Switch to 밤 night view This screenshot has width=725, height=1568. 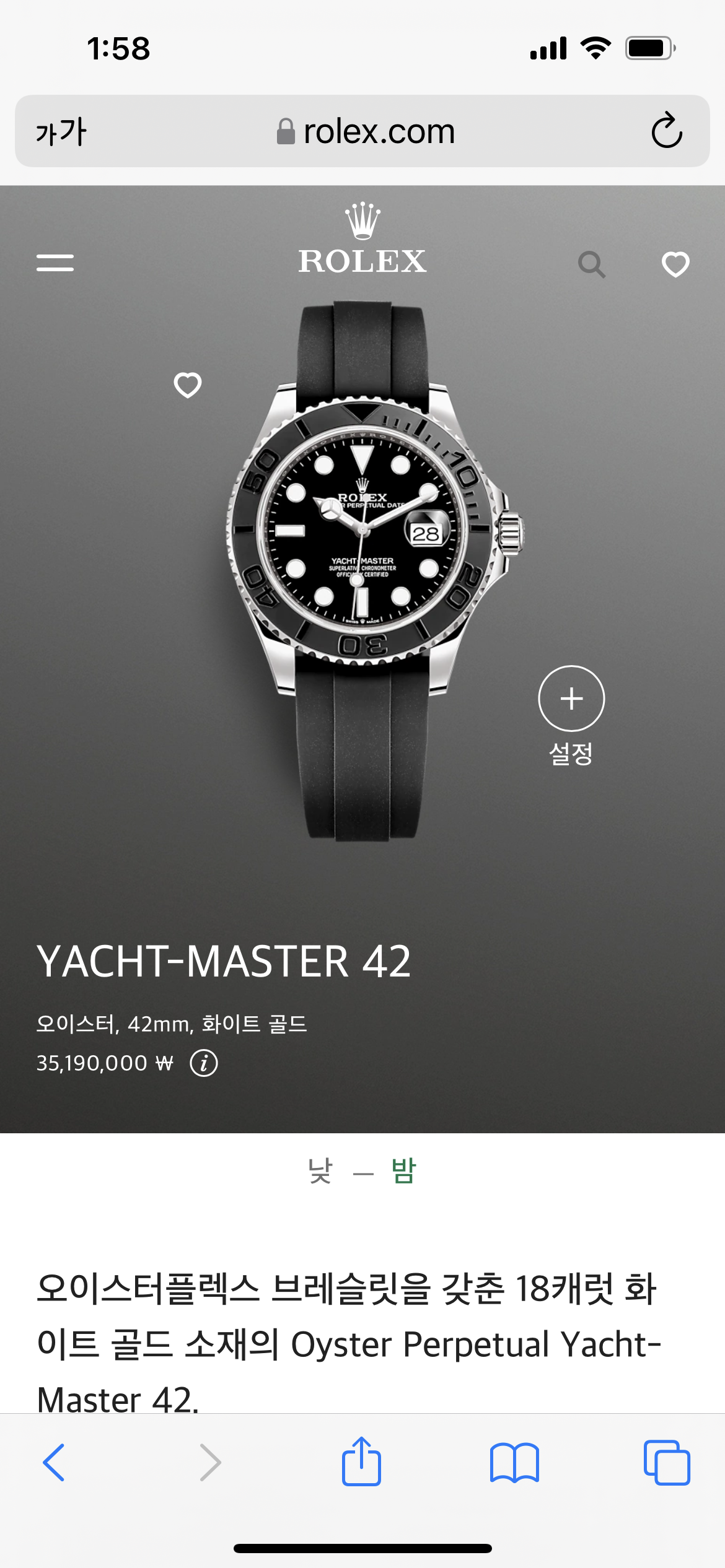coord(404,1171)
